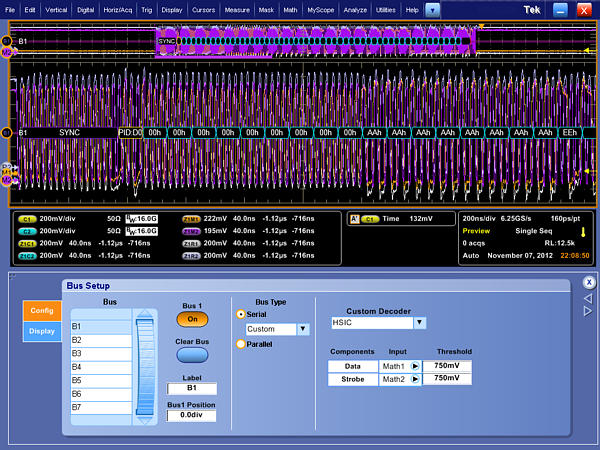This screenshot has height=450, width=600.
Task: Open the MyScope menu
Action: tap(321, 9)
